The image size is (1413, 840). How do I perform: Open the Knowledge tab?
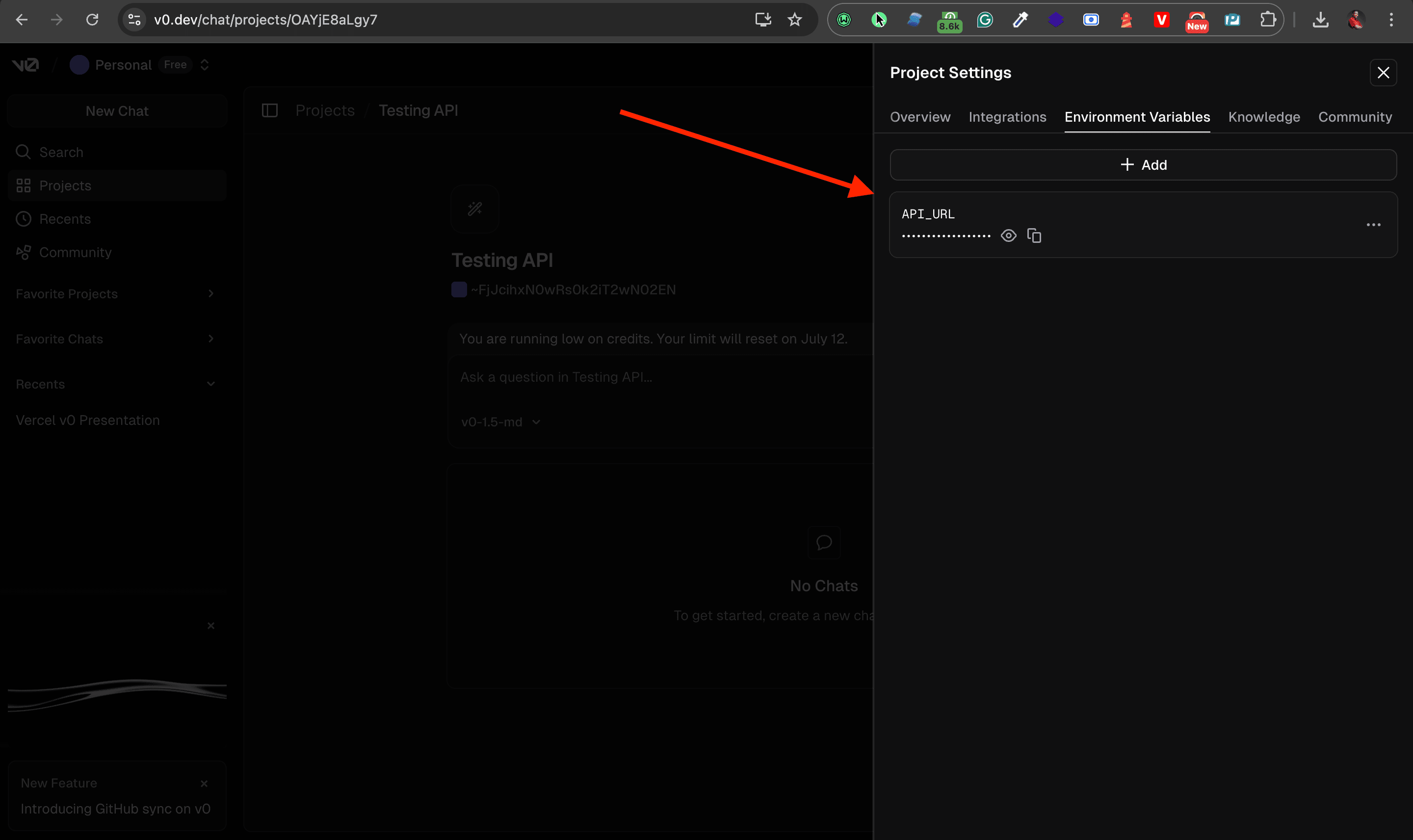tap(1264, 117)
